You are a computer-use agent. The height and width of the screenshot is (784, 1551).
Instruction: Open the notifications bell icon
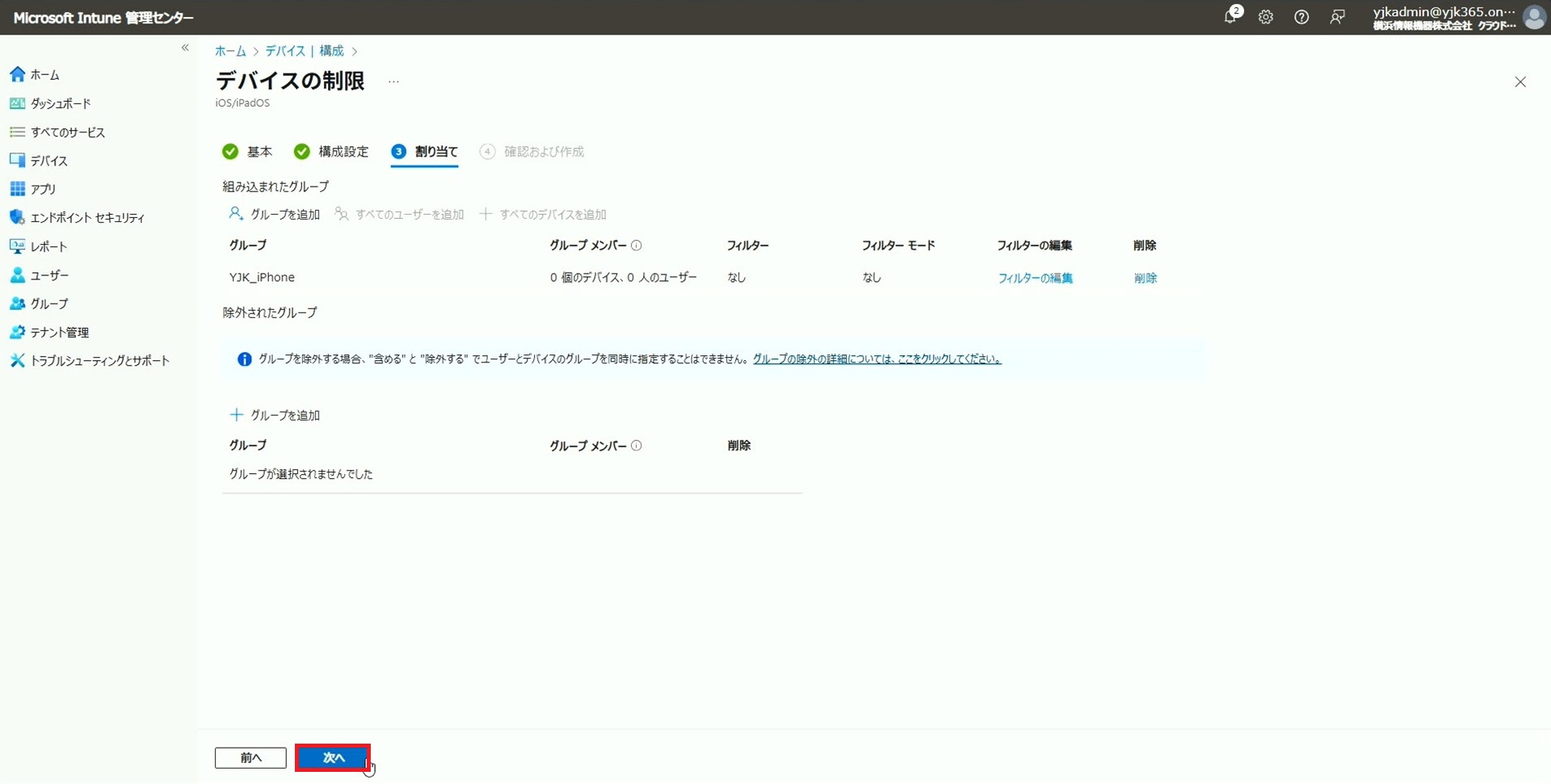[x=1230, y=17]
